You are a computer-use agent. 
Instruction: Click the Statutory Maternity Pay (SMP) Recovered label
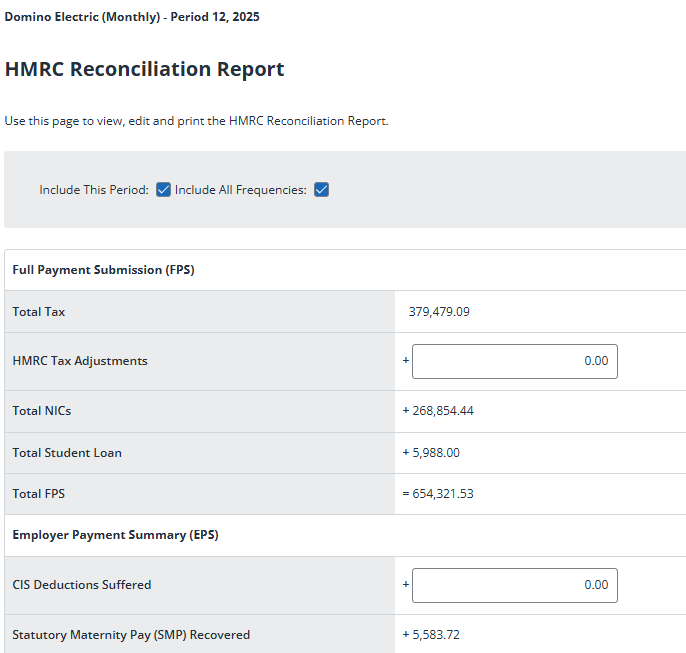pos(131,635)
